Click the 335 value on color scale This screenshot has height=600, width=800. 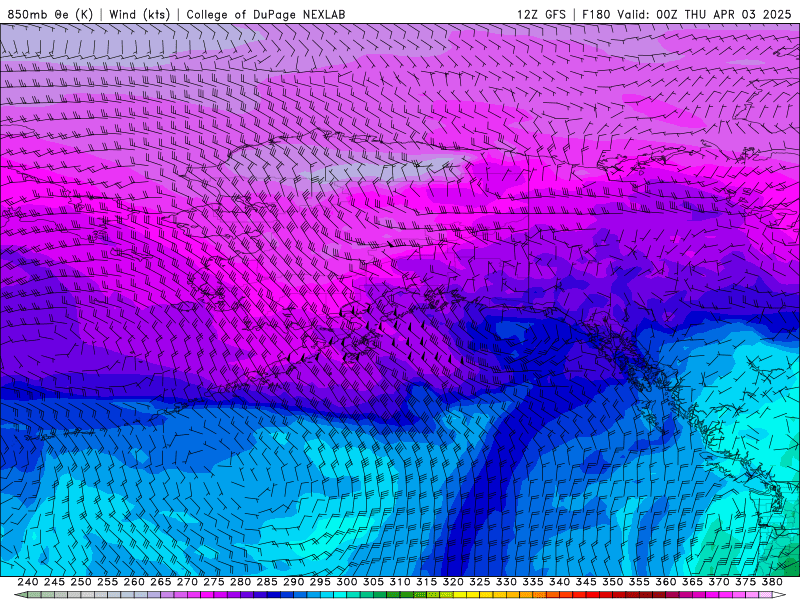[532, 582]
